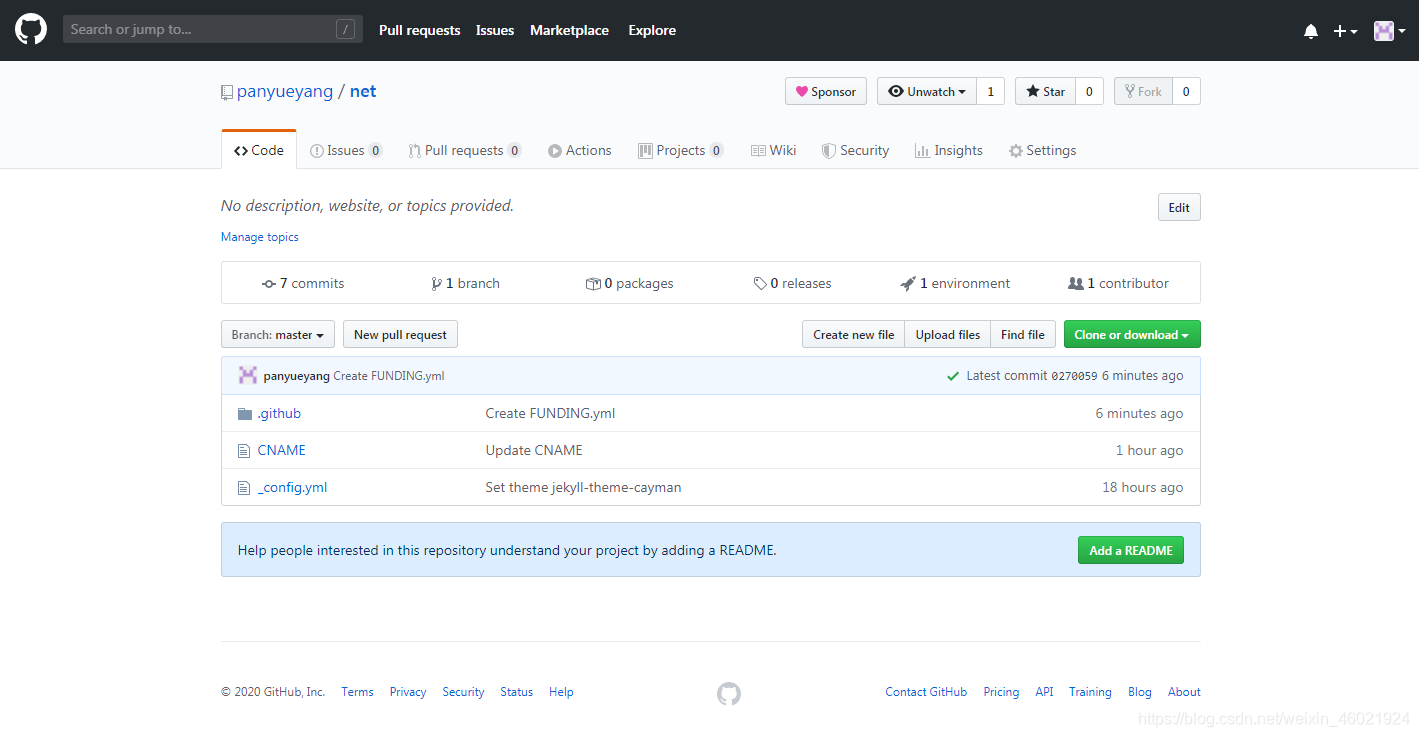Click the .github folder icon
1419x737 pixels.
[245, 413]
